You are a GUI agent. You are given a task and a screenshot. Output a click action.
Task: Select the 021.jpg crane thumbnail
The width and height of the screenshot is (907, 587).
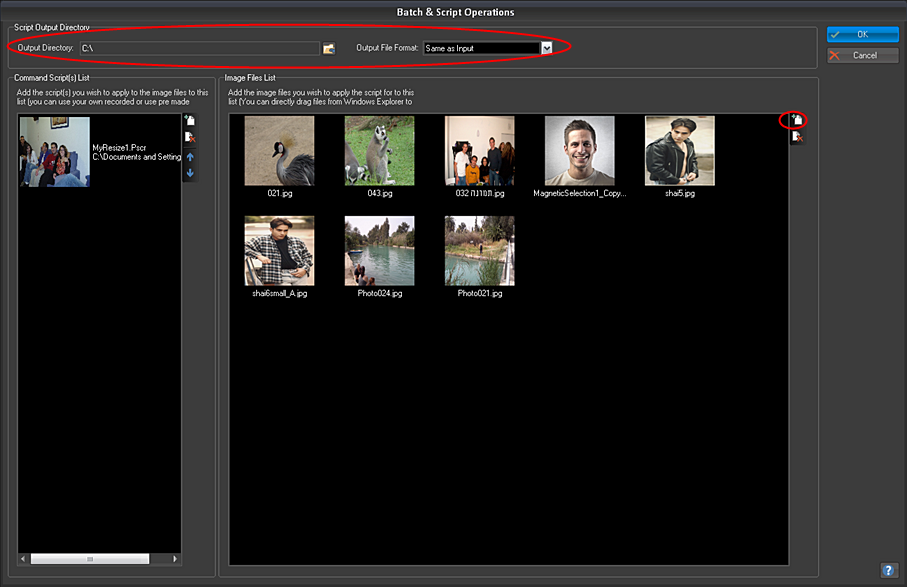(279, 151)
